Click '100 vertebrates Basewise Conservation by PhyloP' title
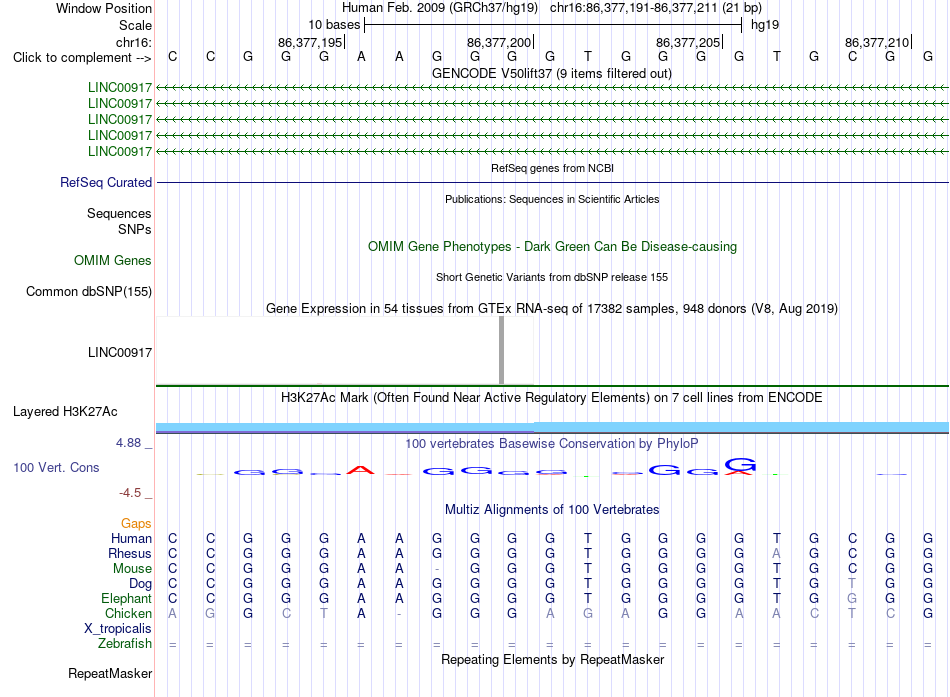This screenshot has height=697, width=950. click(x=552, y=444)
